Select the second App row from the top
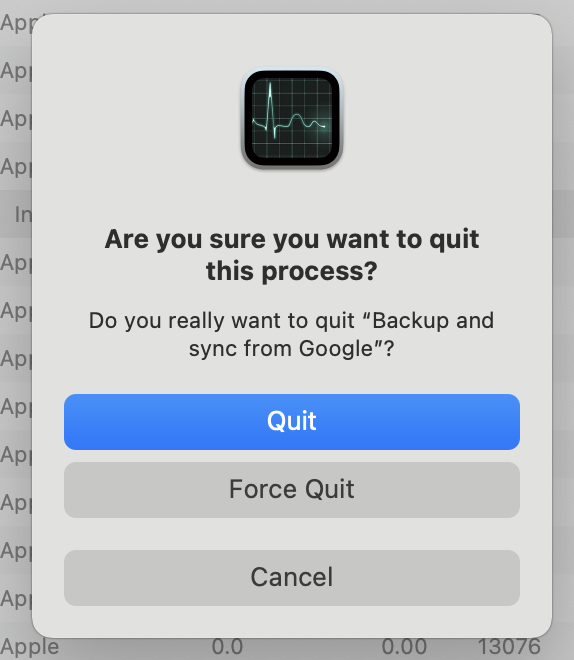Viewport: 574px width, 660px height. (16, 71)
